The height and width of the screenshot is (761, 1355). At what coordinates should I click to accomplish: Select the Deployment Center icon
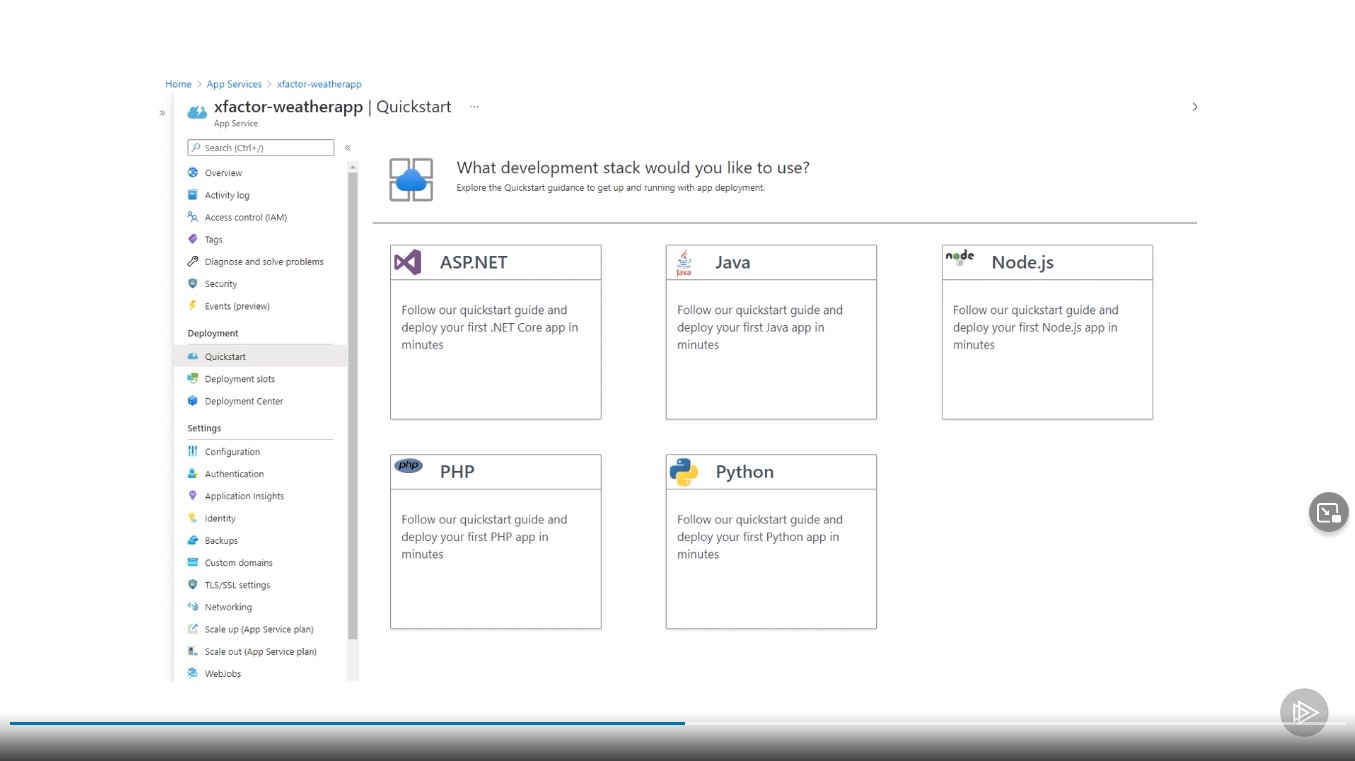[192, 401]
